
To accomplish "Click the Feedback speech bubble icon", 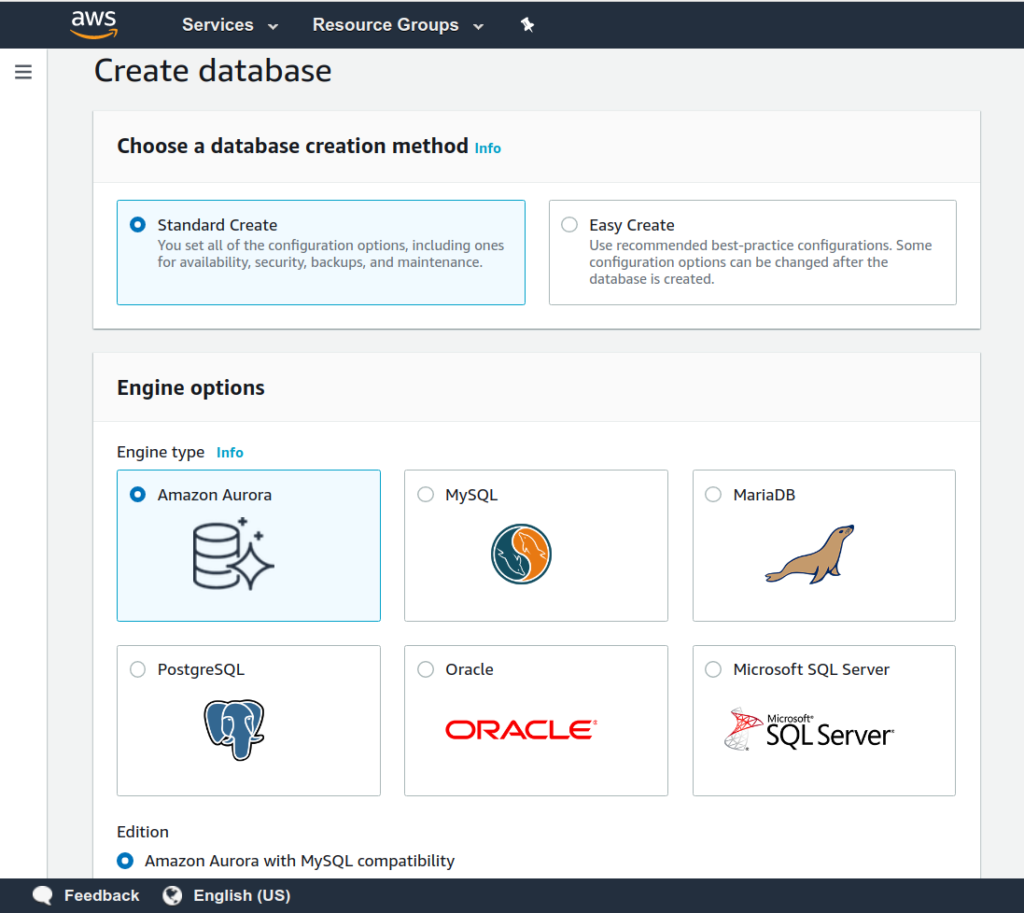I will (x=42, y=895).
